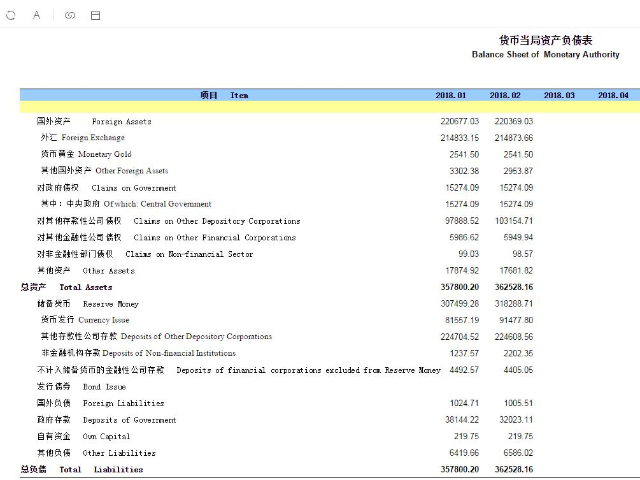Screen dimensions: 640x480
Task: Click the value 38144.22 for Deposits of Government
Action: click(462, 420)
